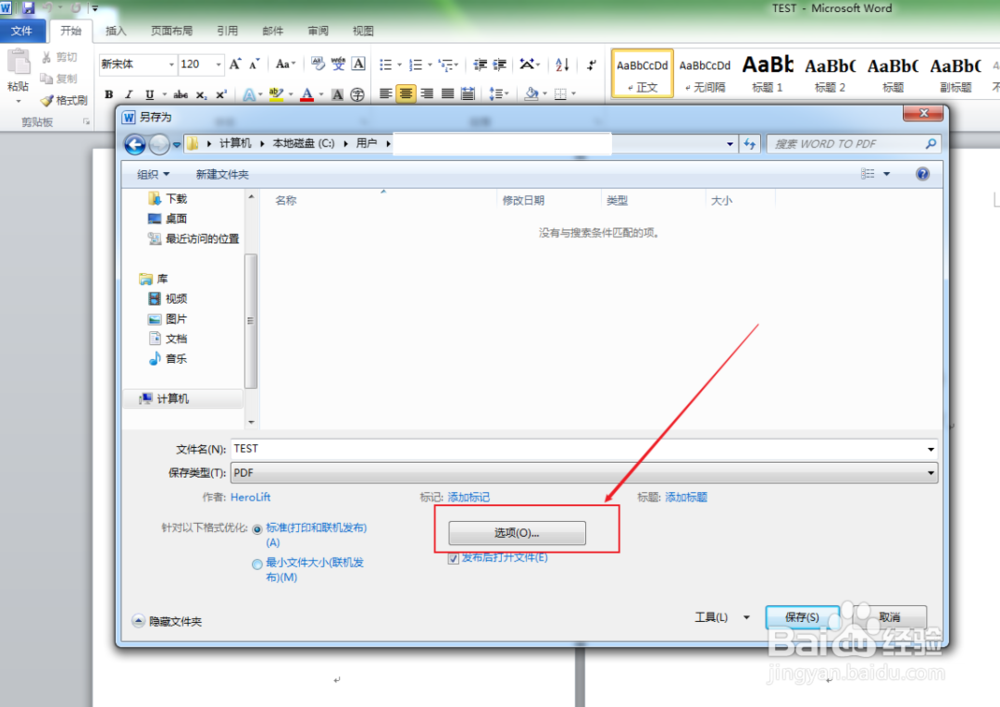Apply subscript formatting

[201, 94]
